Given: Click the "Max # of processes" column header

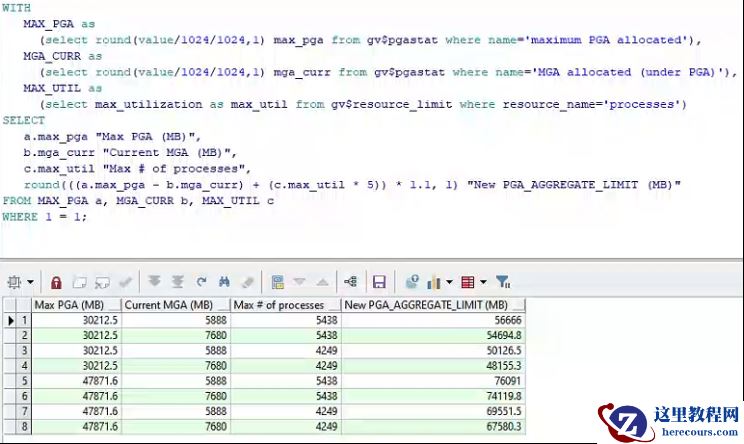Looking at the screenshot, I should pyautogui.click(x=284, y=305).
